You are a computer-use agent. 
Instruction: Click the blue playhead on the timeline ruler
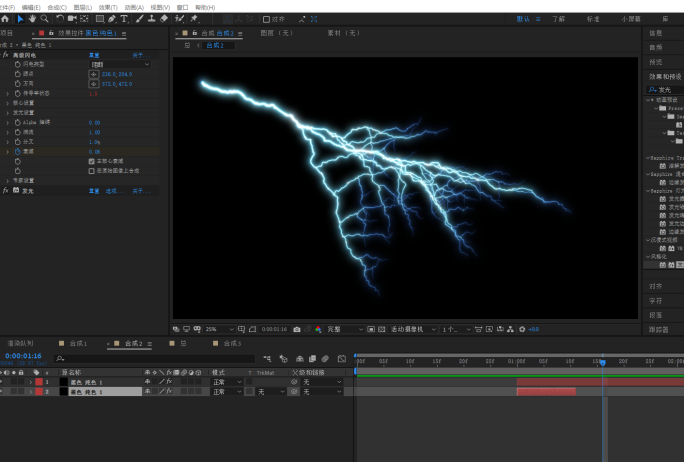tap(603, 361)
